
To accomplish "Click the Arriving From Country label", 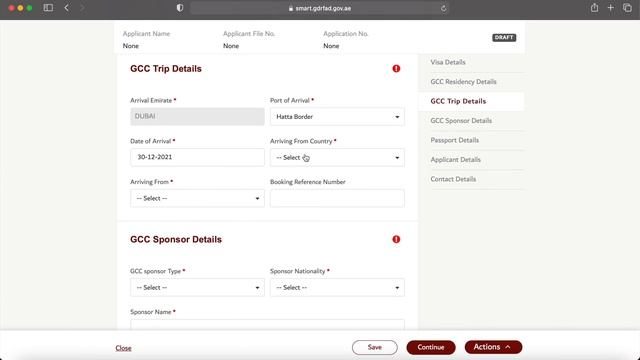I will (x=301, y=141).
